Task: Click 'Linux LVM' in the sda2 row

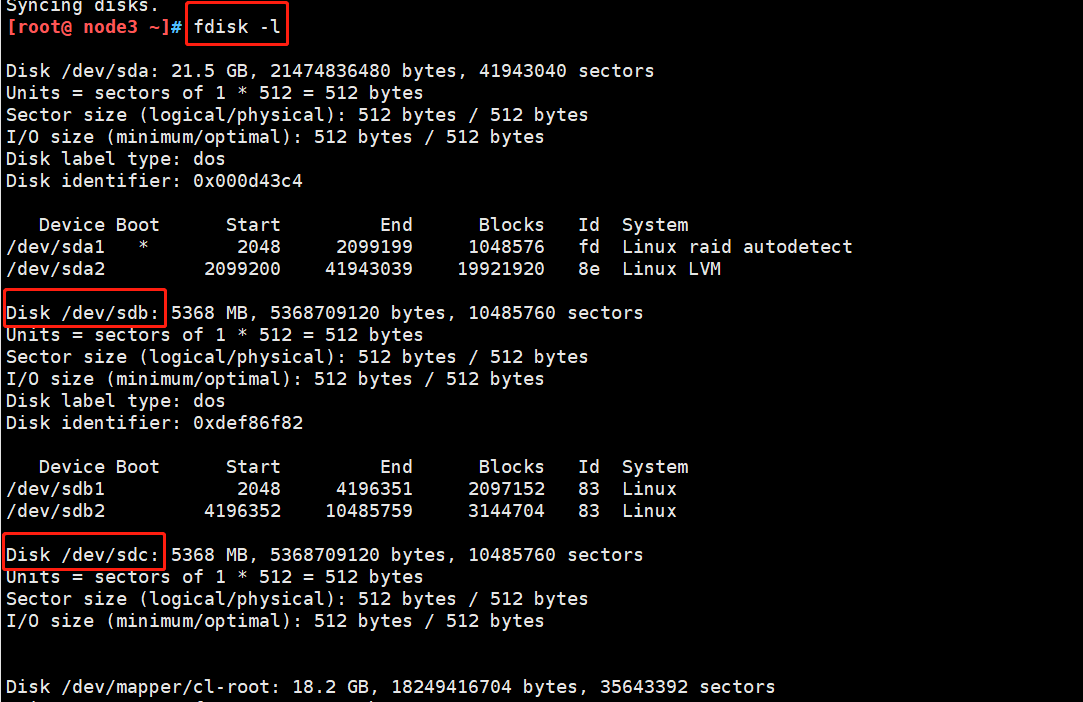Action: (671, 269)
